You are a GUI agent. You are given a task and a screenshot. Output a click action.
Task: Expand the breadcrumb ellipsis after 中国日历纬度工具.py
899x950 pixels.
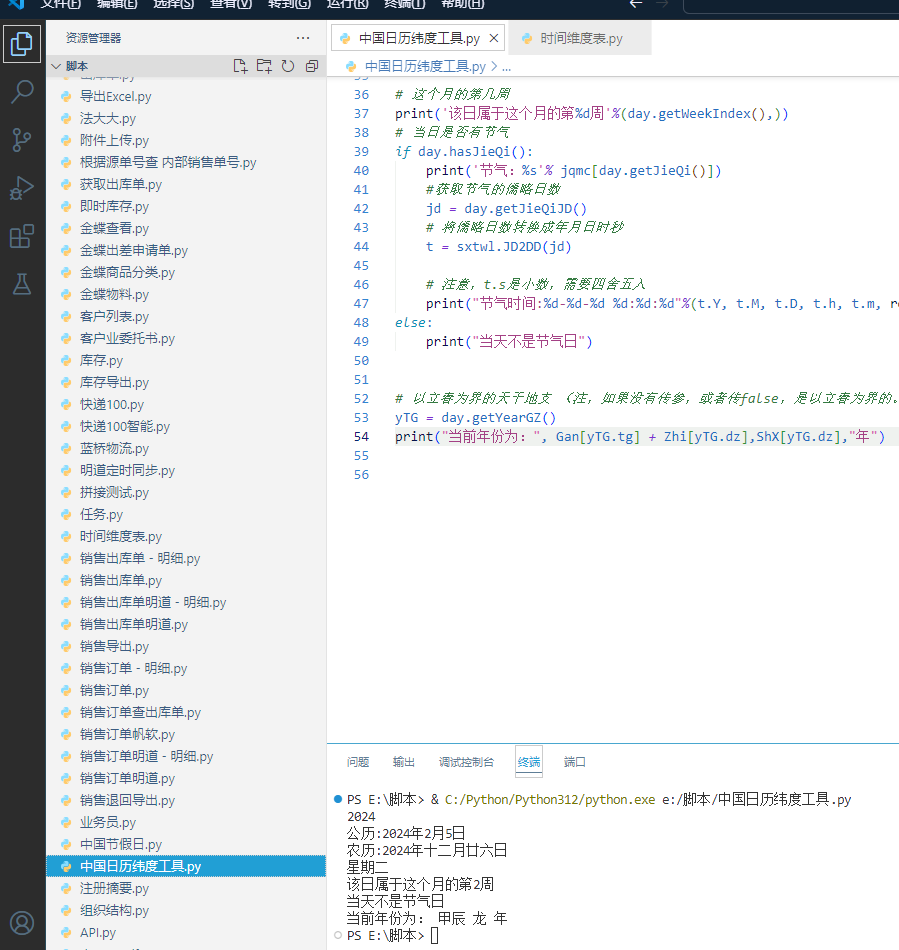pyautogui.click(x=506, y=67)
